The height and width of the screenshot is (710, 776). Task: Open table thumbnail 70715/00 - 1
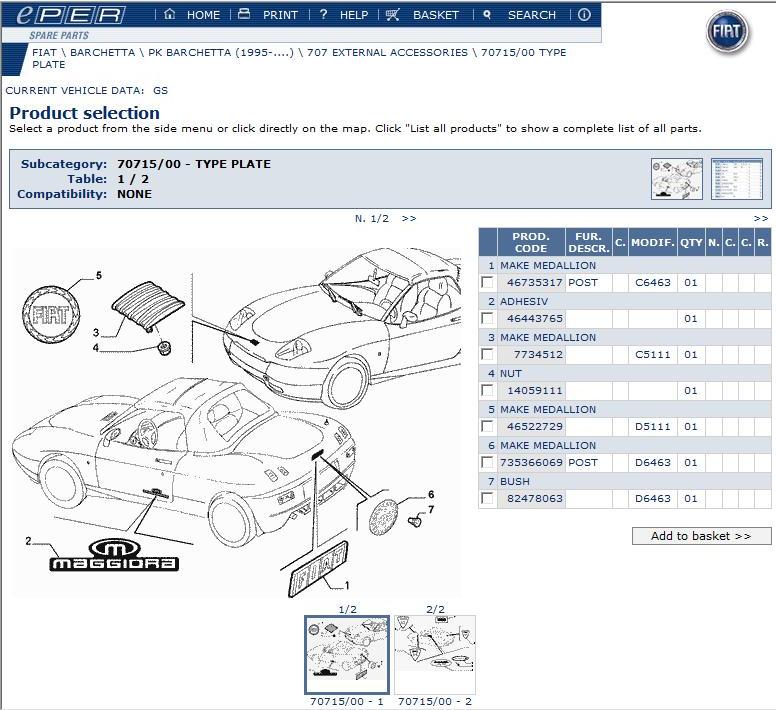[347, 654]
